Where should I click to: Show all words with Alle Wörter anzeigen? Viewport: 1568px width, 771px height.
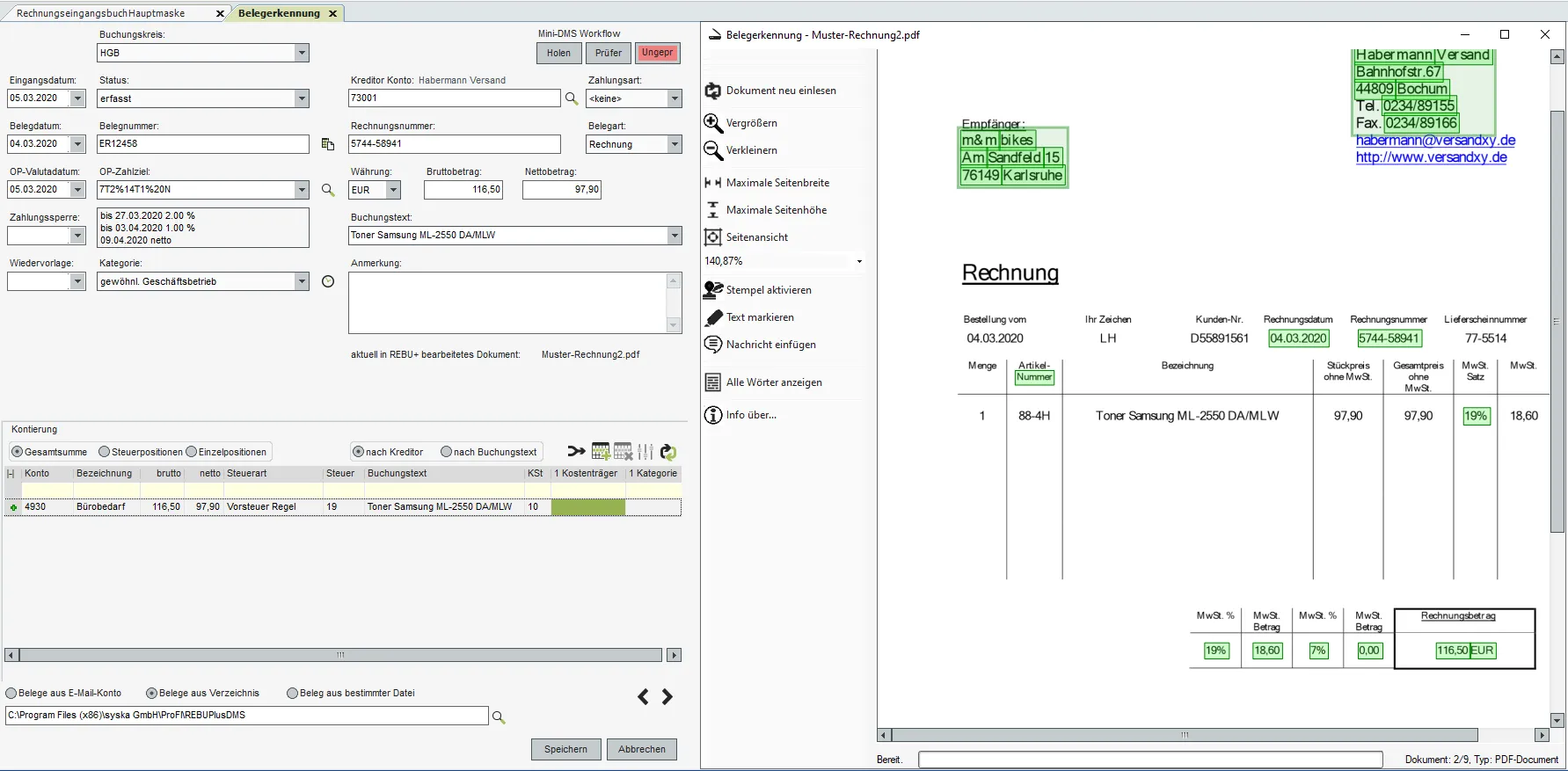713,382
